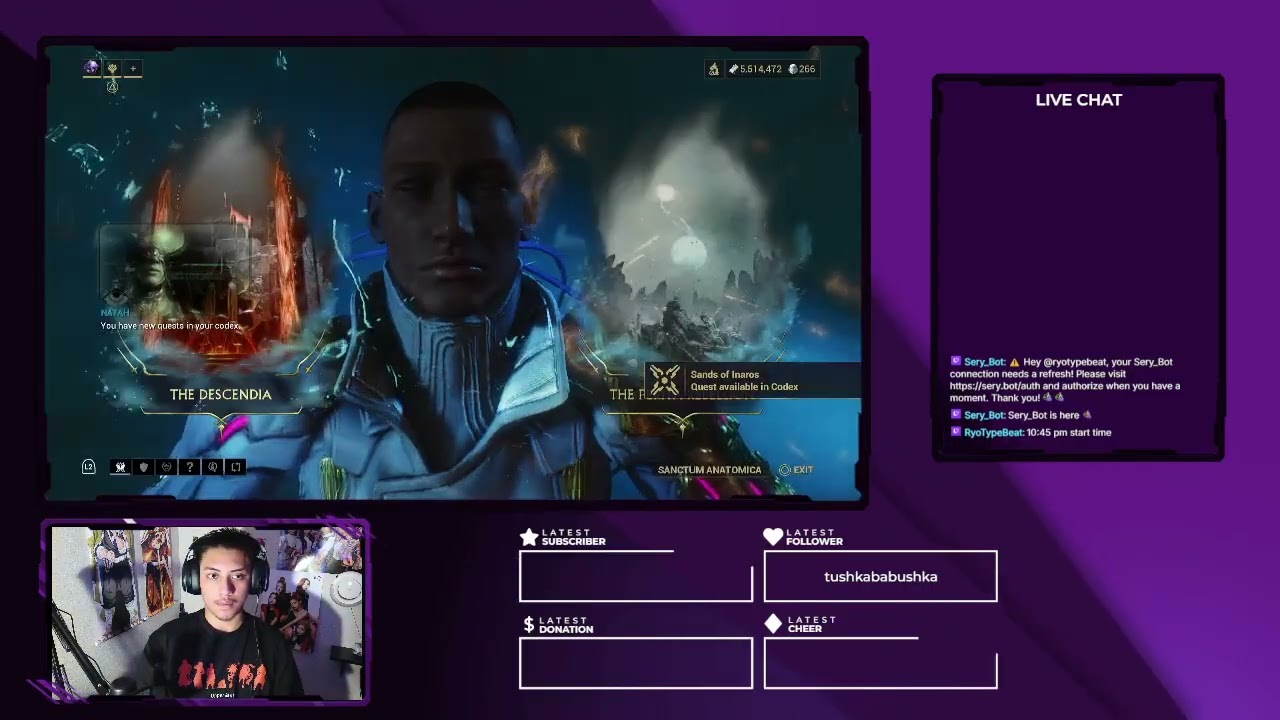Open the gold clan emblem icon
The image size is (1280, 720).
(113, 68)
